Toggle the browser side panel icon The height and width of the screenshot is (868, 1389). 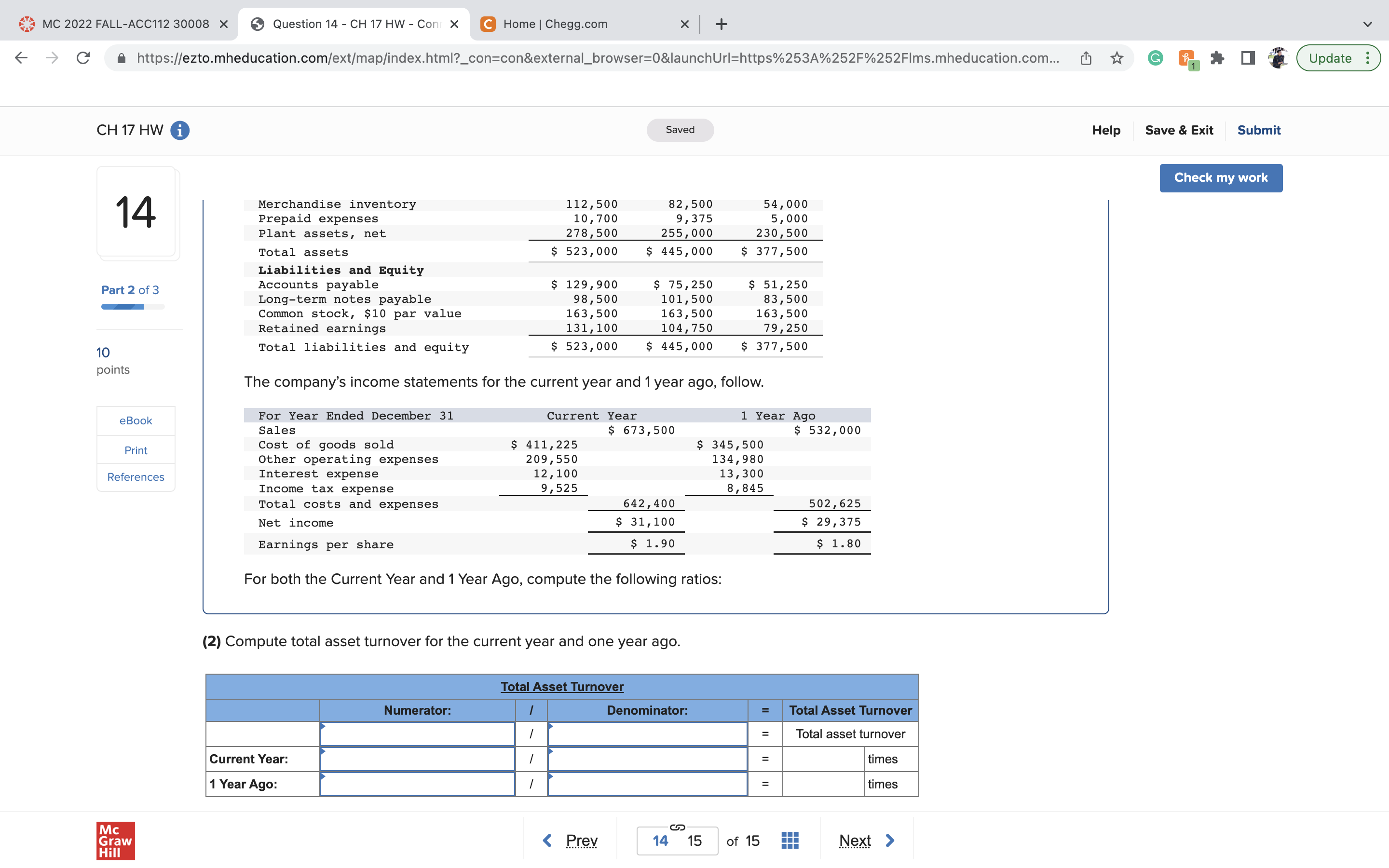(x=1247, y=58)
